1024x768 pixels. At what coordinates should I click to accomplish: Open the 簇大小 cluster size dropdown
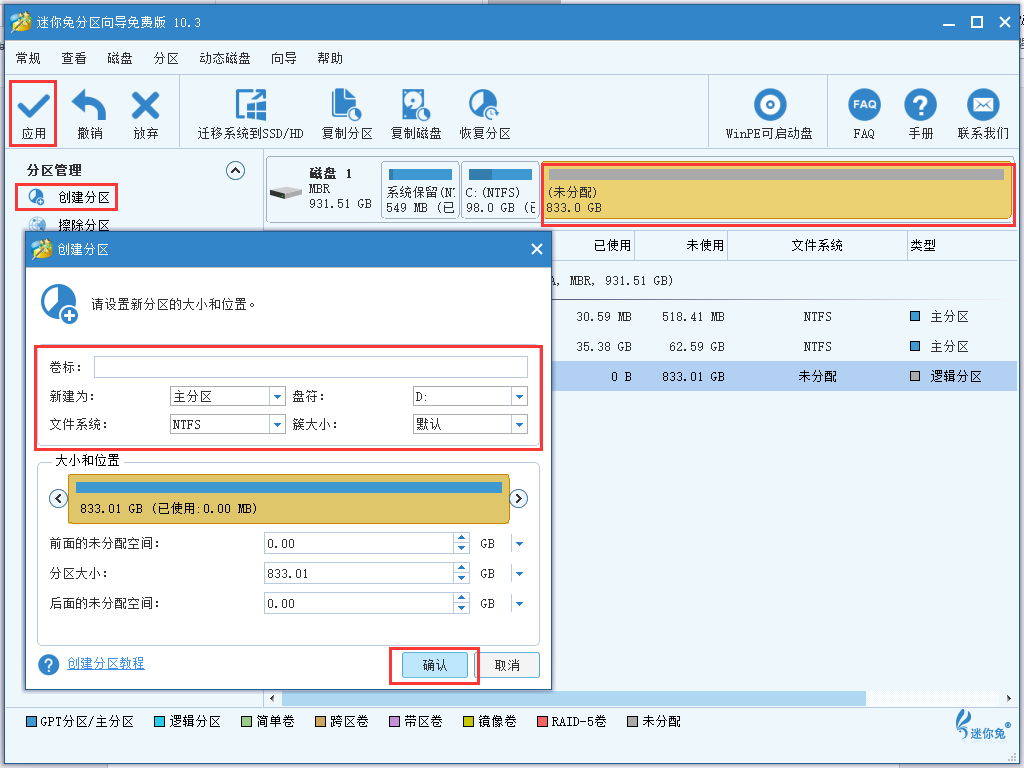(519, 424)
